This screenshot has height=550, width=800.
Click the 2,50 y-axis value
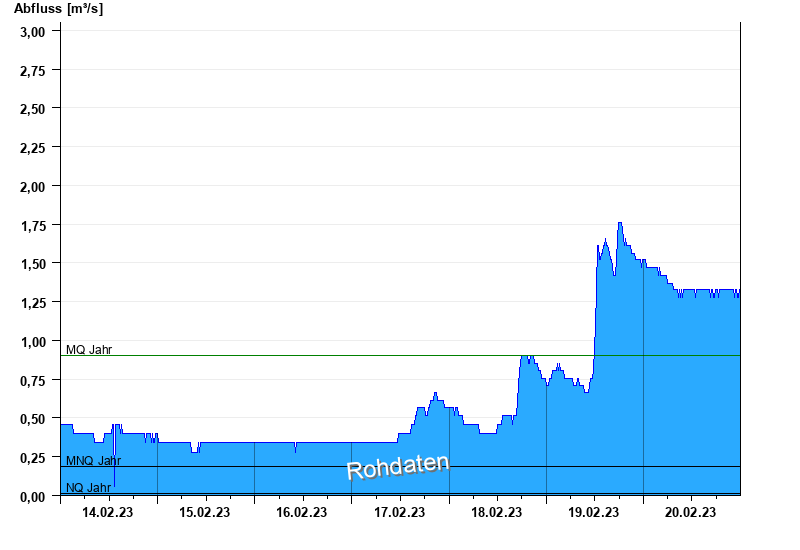pos(33,109)
